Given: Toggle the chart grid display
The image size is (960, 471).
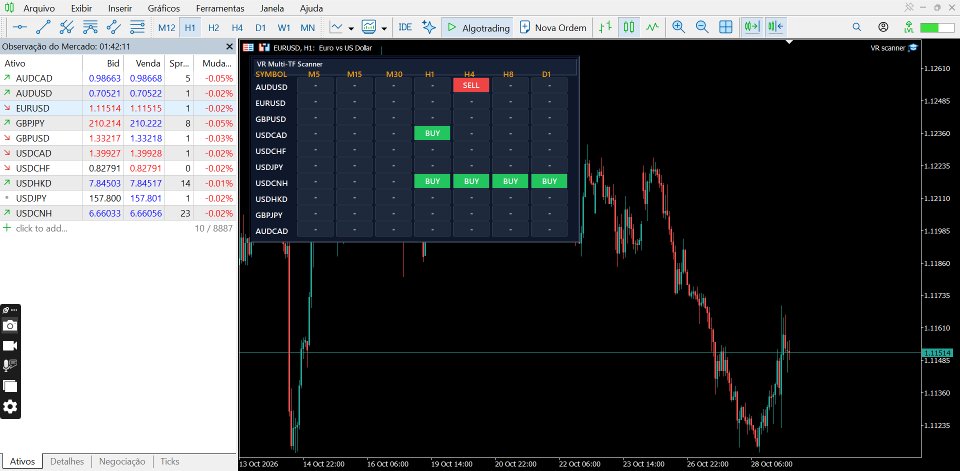Looking at the screenshot, I should click(726, 27).
